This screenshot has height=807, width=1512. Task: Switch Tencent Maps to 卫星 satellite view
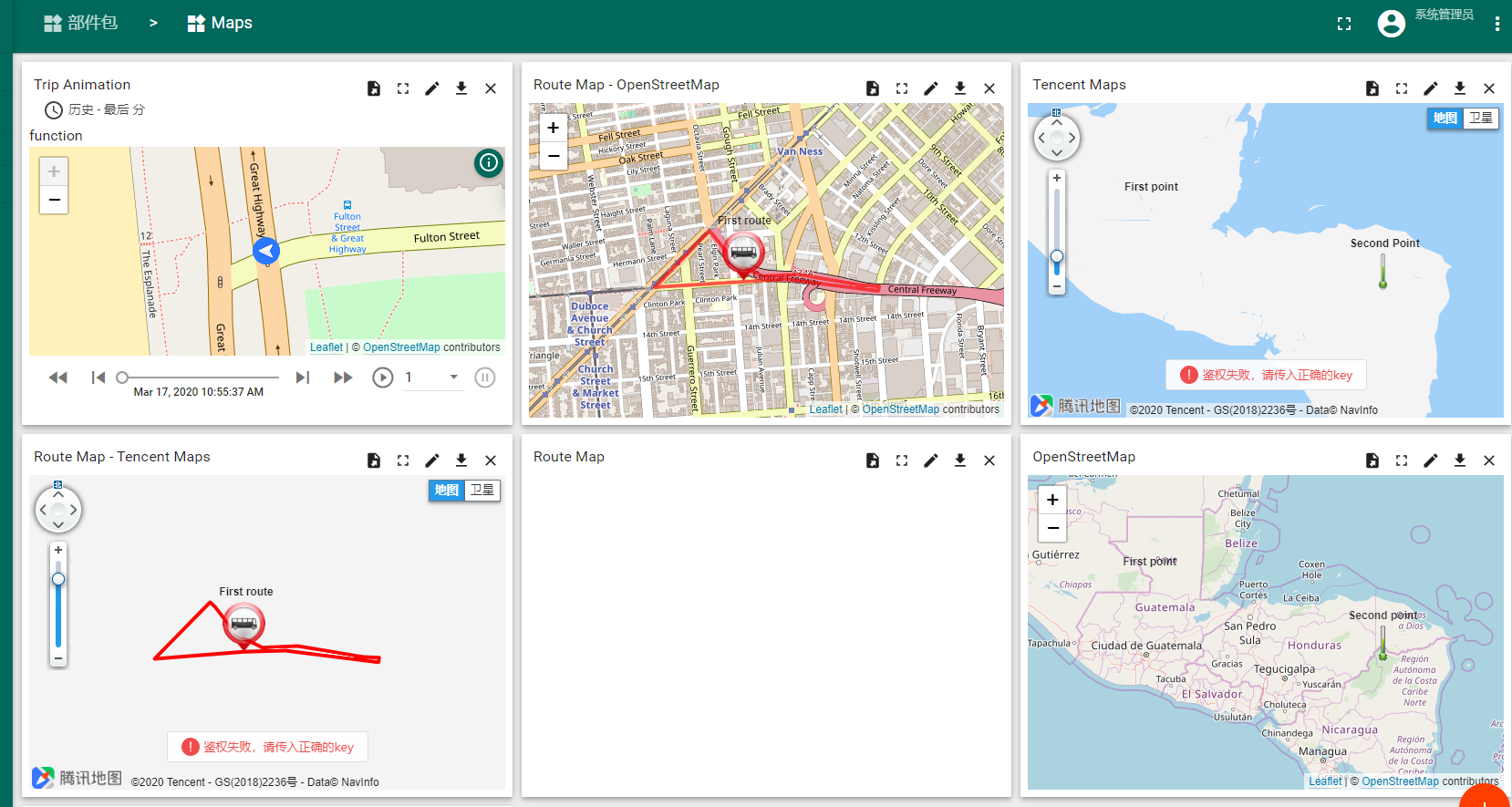click(x=1481, y=119)
